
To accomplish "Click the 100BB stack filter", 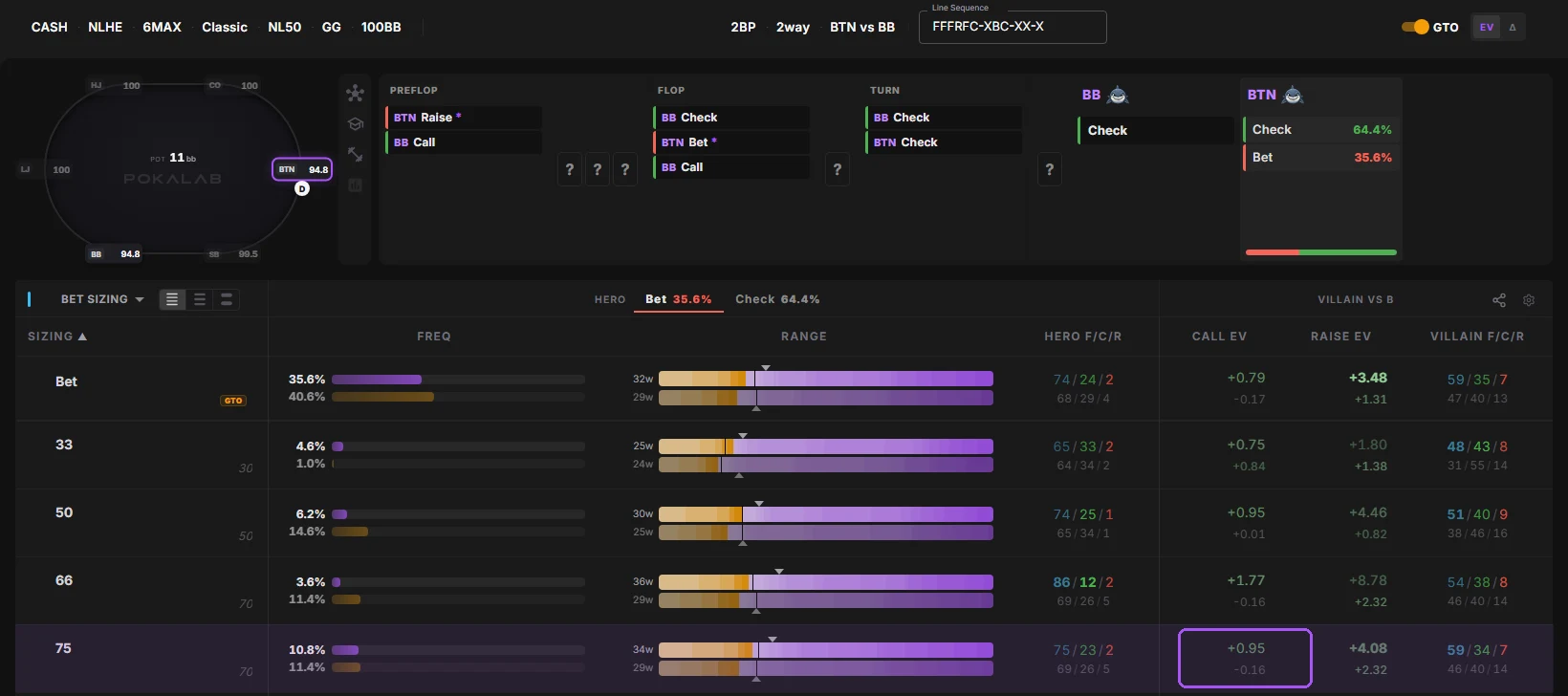I will [x=381, y=27].
